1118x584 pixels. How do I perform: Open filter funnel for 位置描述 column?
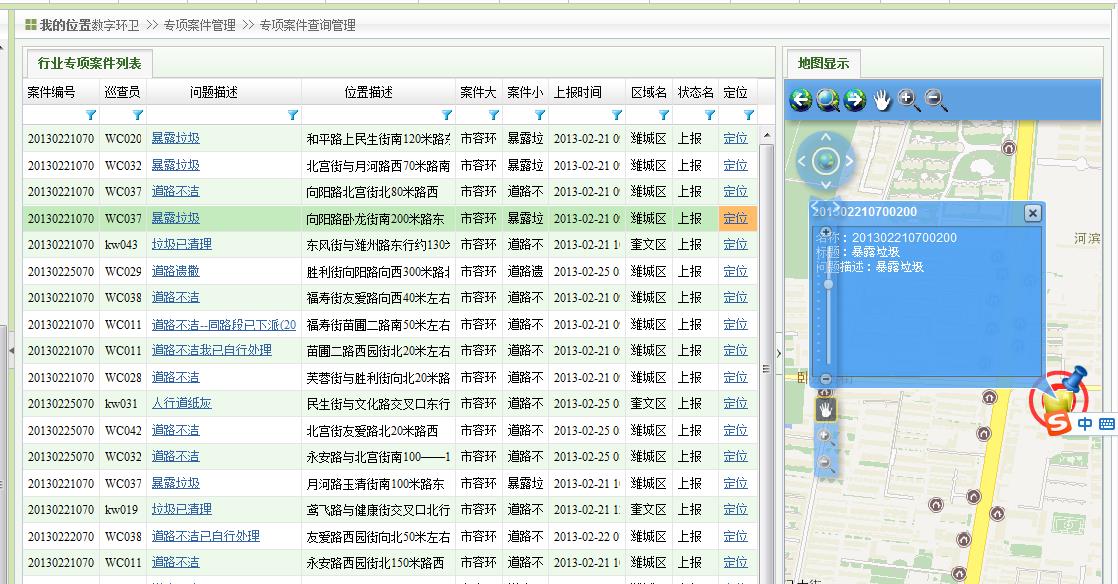tap(446, 115)
